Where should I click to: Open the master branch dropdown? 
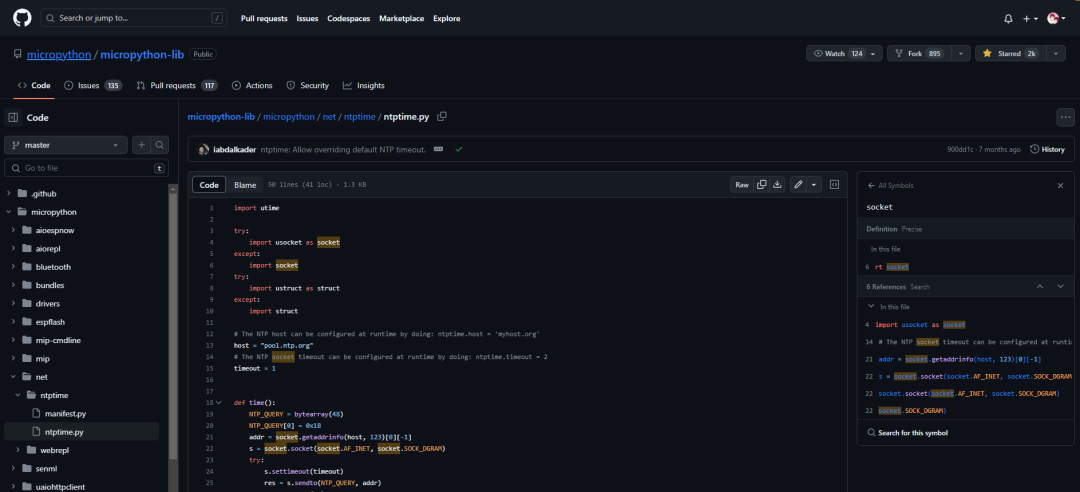(66, 145)
